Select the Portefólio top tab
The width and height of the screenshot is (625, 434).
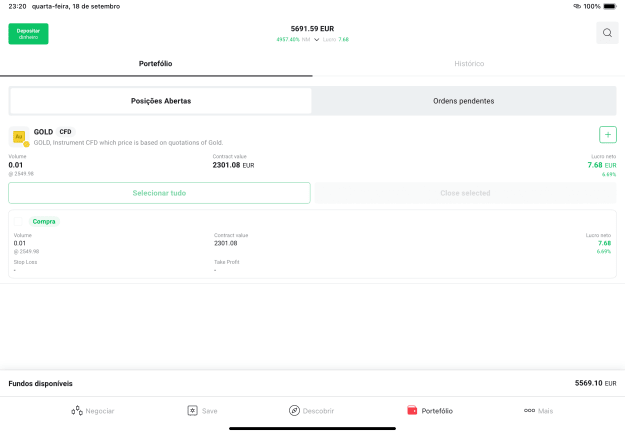pyautogui.click(x=155, y=64)
